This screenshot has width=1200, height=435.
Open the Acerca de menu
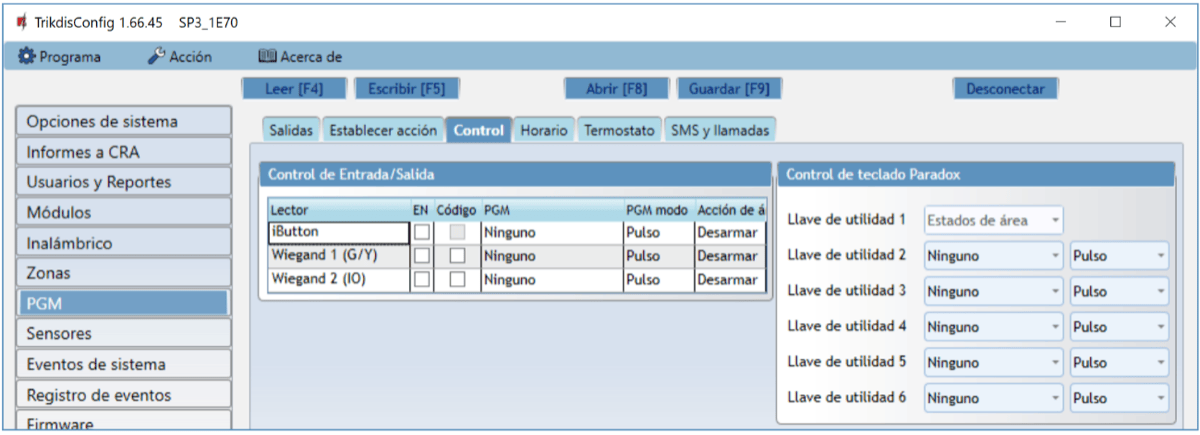(301, 57)
